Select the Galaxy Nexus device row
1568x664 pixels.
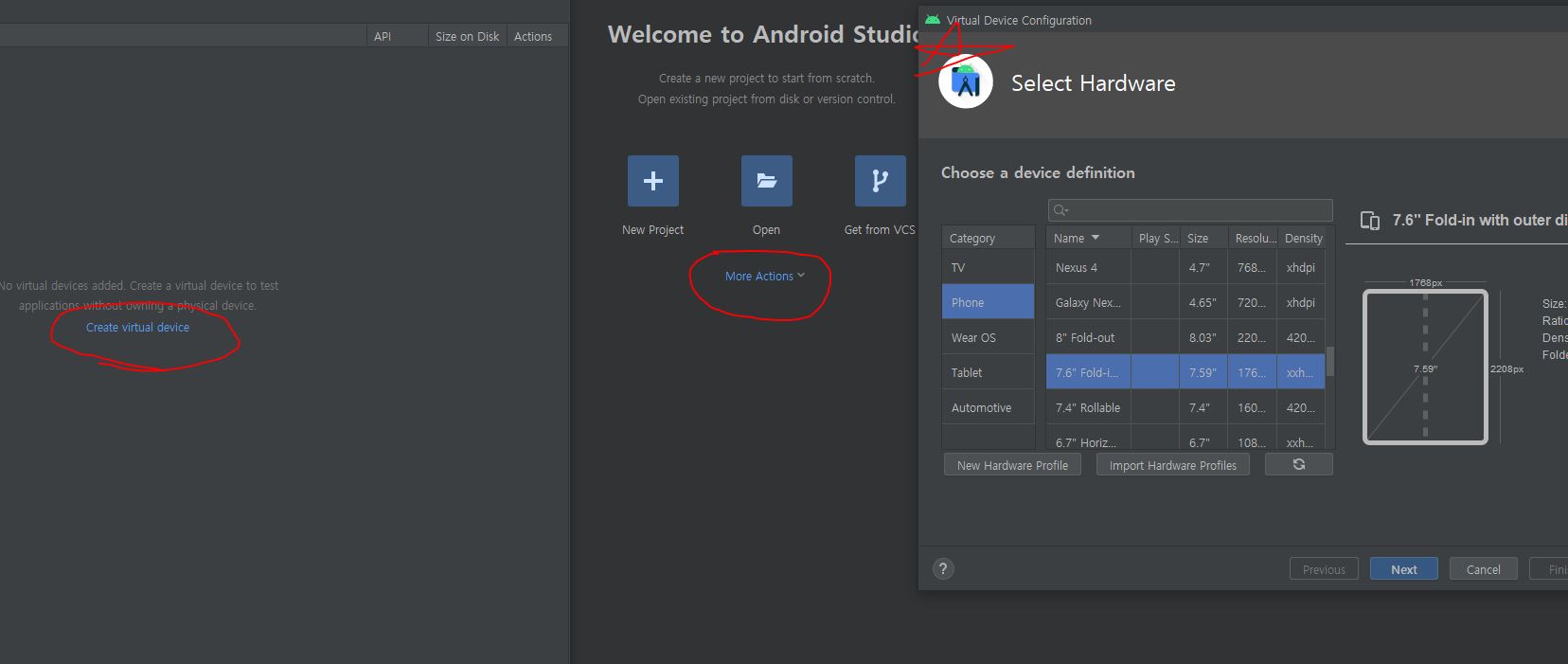pyautogui.click(x=1185, y=302)
